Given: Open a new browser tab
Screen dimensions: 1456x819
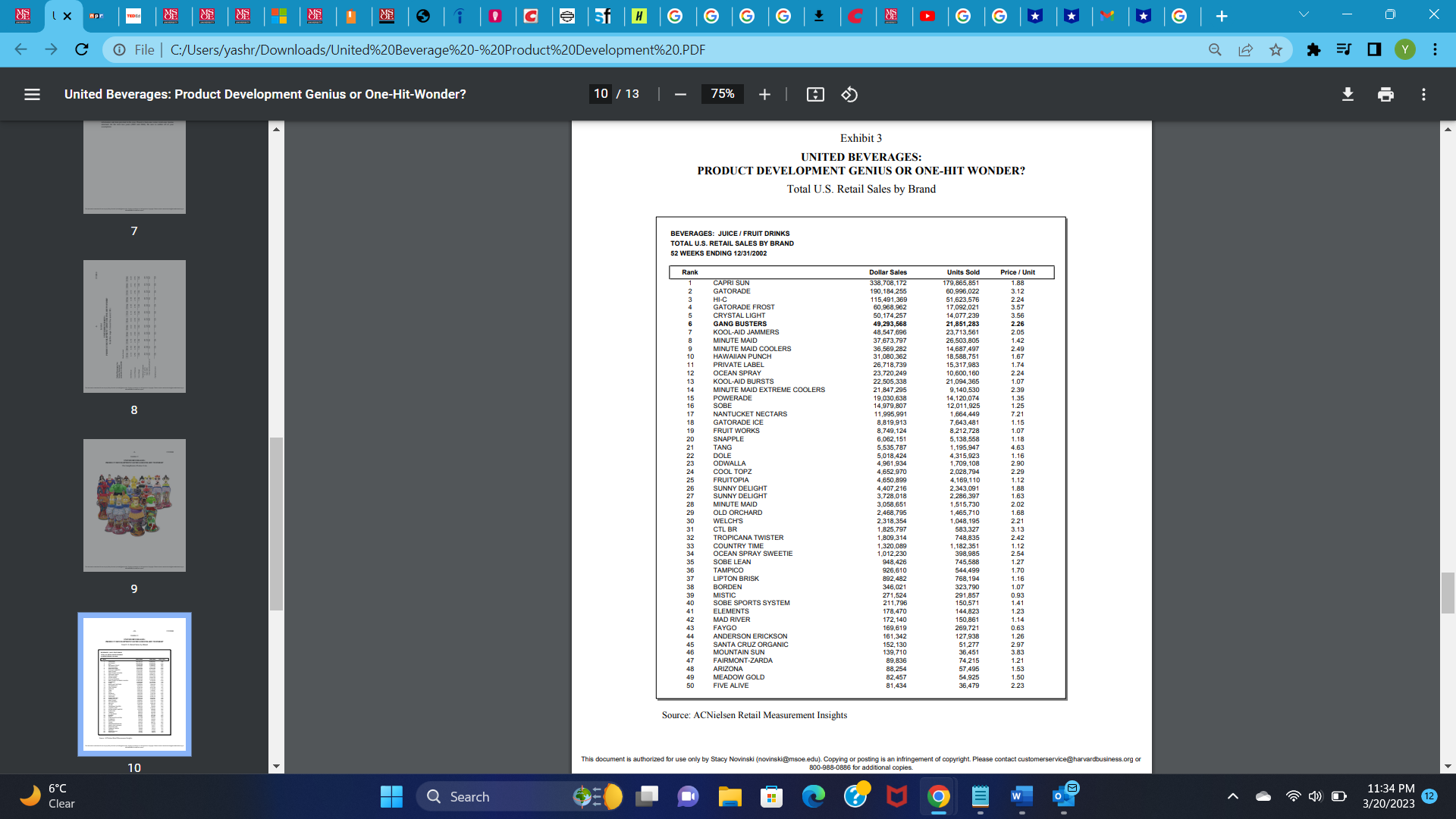Looking at the screenshot, I should click(1221, 15).
